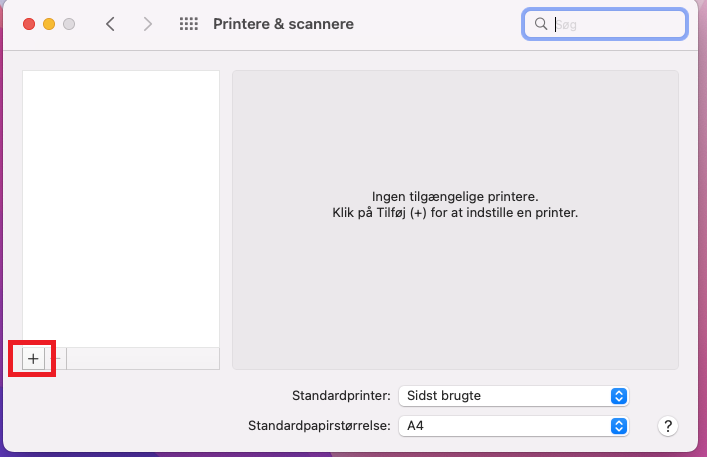This screenshot has height=457, width=707.
Task: Click the Standardpapirstørrelse label text
Action: click(x=318, y=426)
